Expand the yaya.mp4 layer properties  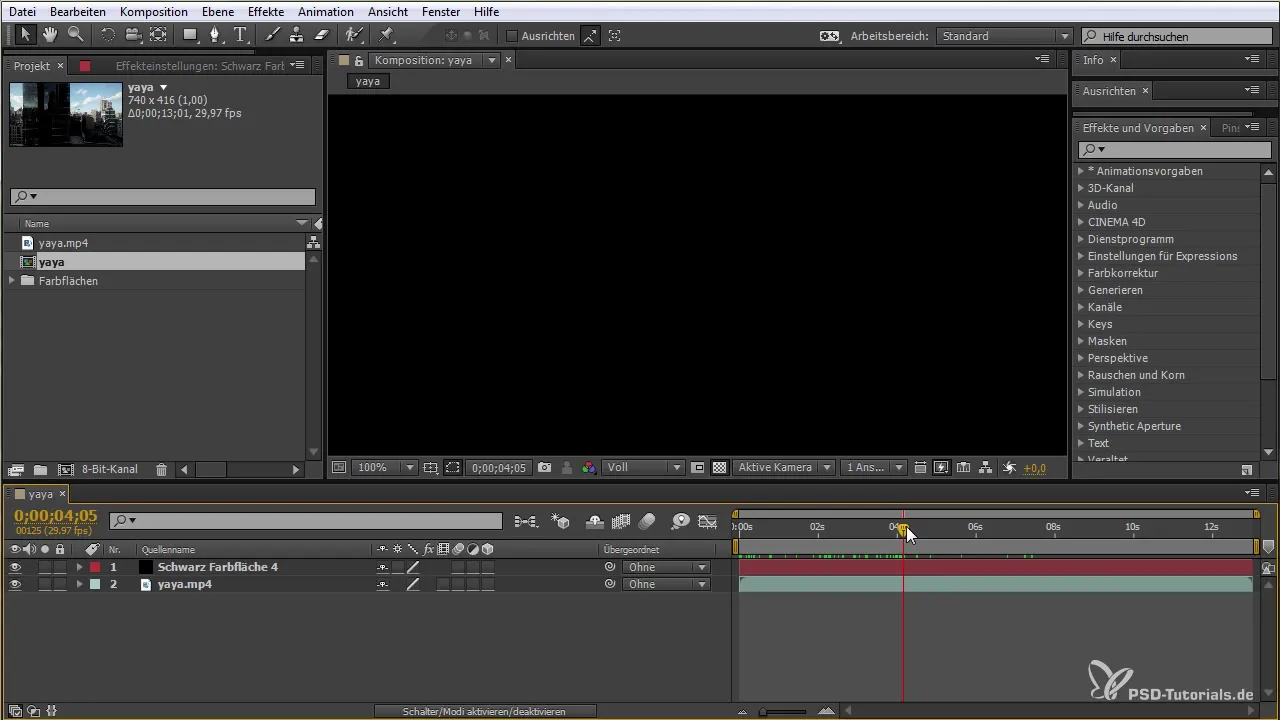[79, 584]
